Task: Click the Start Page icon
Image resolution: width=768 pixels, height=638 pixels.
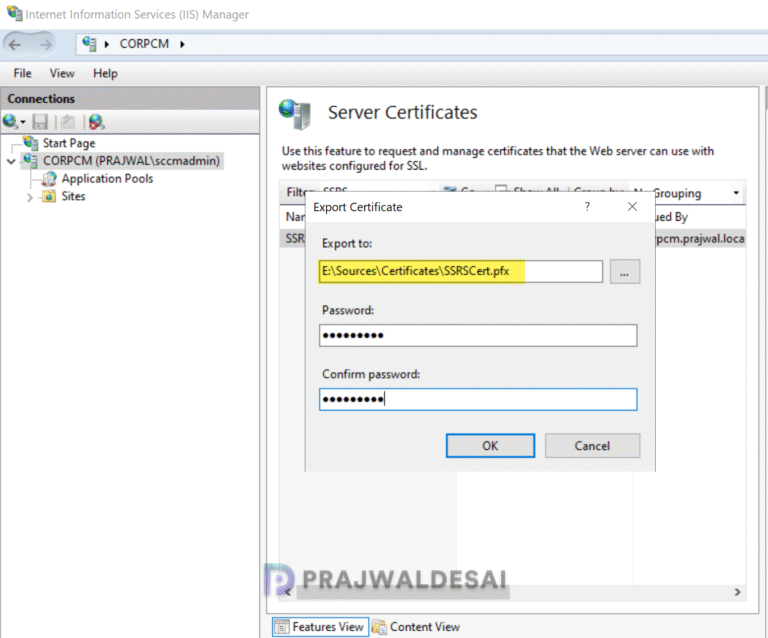Action: pyautogui.click(x=31, y=143)
